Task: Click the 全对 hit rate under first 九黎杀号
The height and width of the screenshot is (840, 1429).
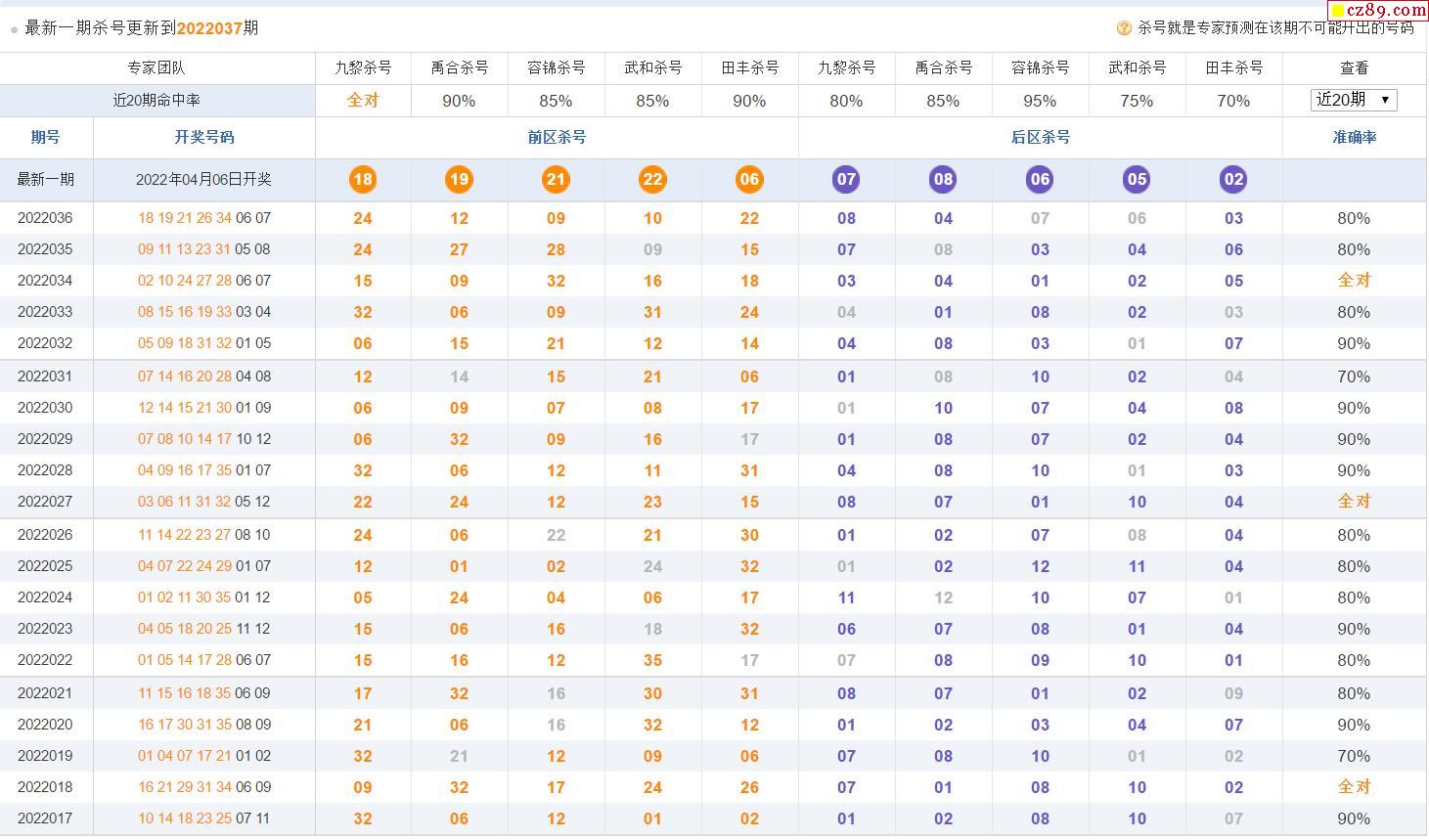Action: pyautogui.click(x=362, y=100)
